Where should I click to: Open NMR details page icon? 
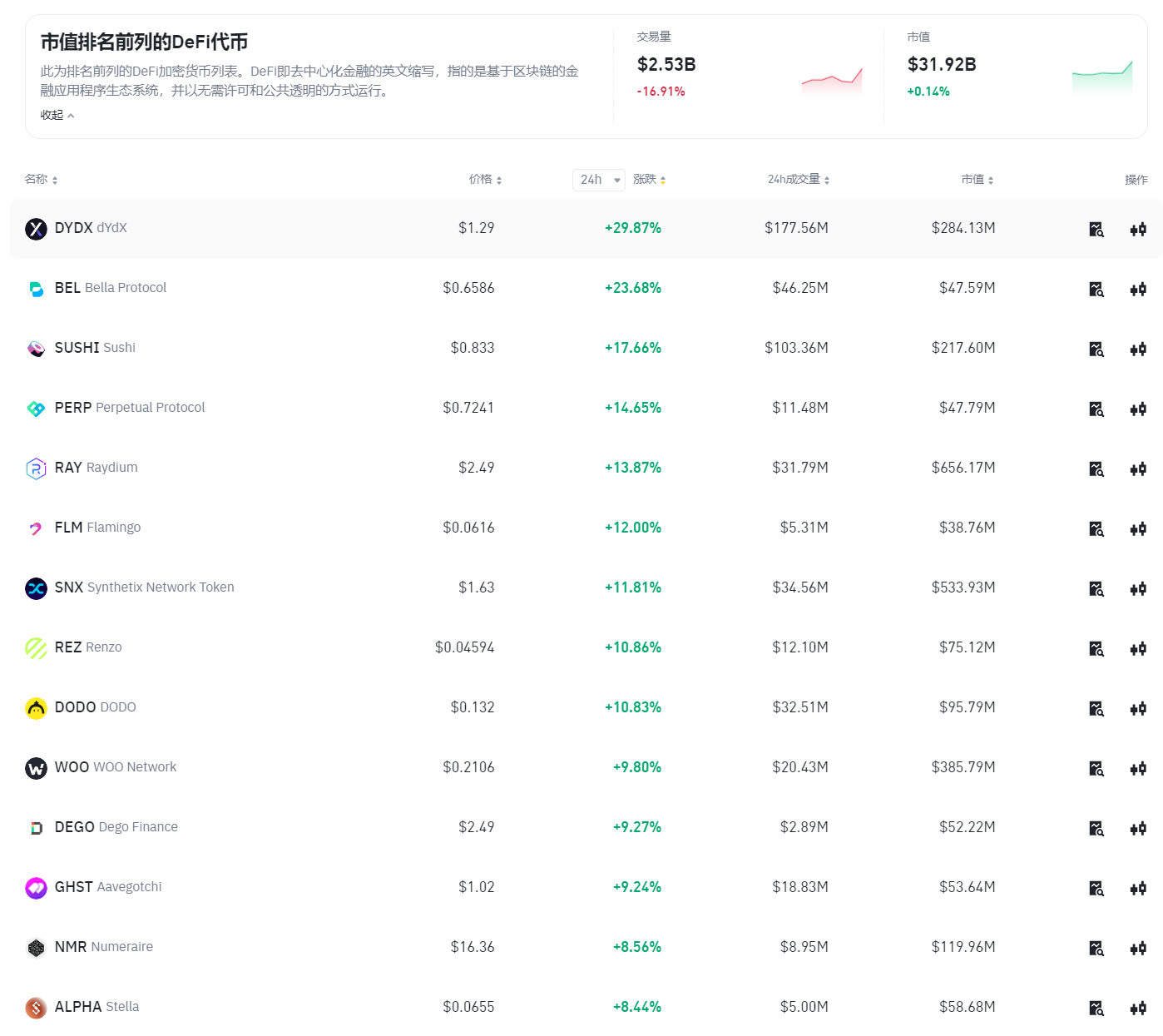1096,948
